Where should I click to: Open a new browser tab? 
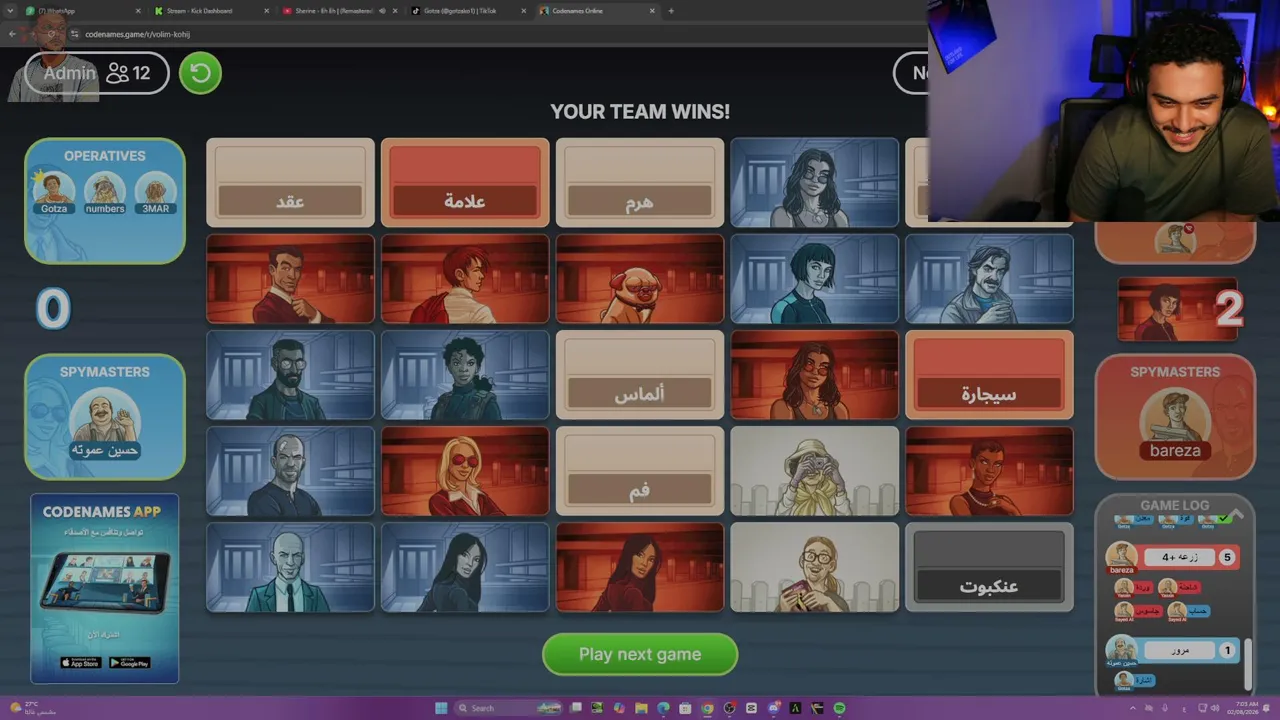click(671, 11)
